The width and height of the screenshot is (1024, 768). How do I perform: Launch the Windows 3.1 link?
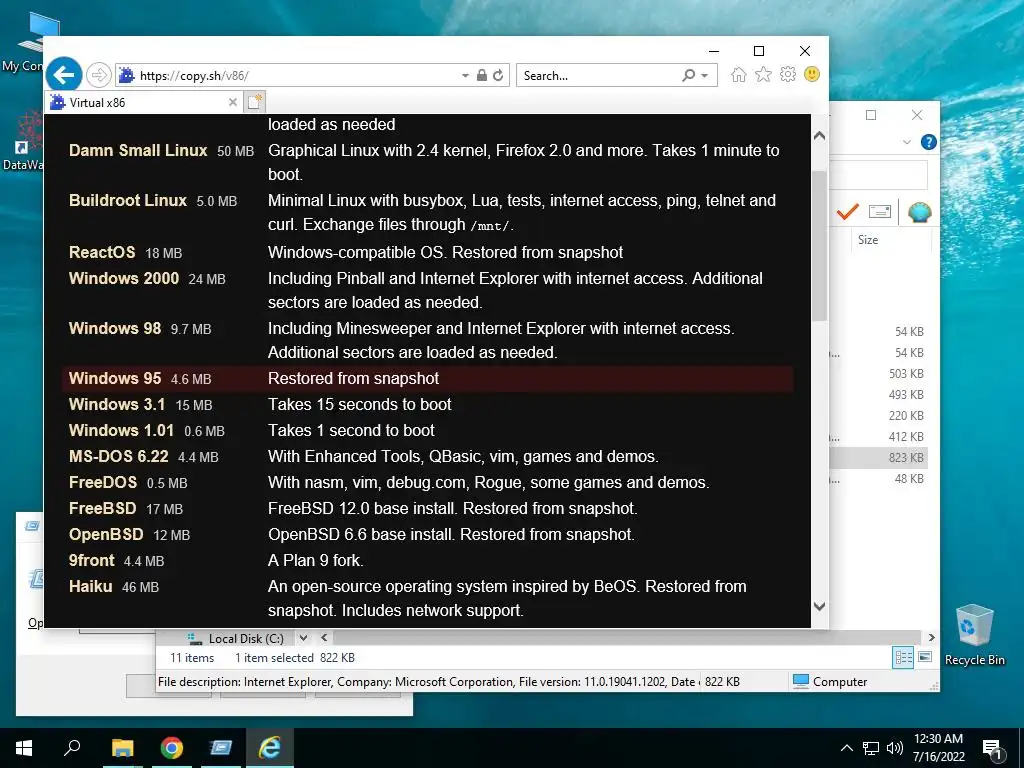point(117,404)
